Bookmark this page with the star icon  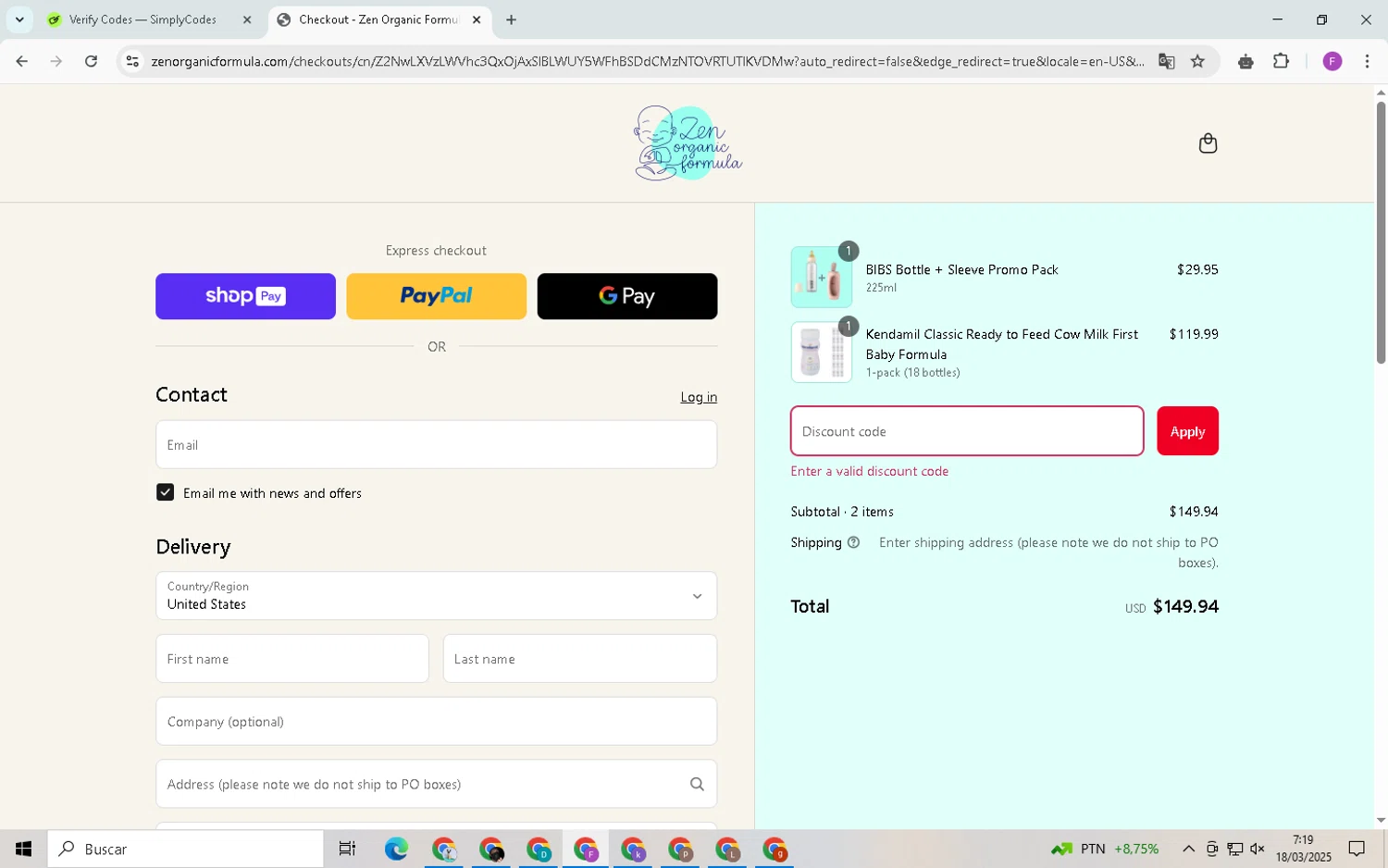coord(1197,61)
